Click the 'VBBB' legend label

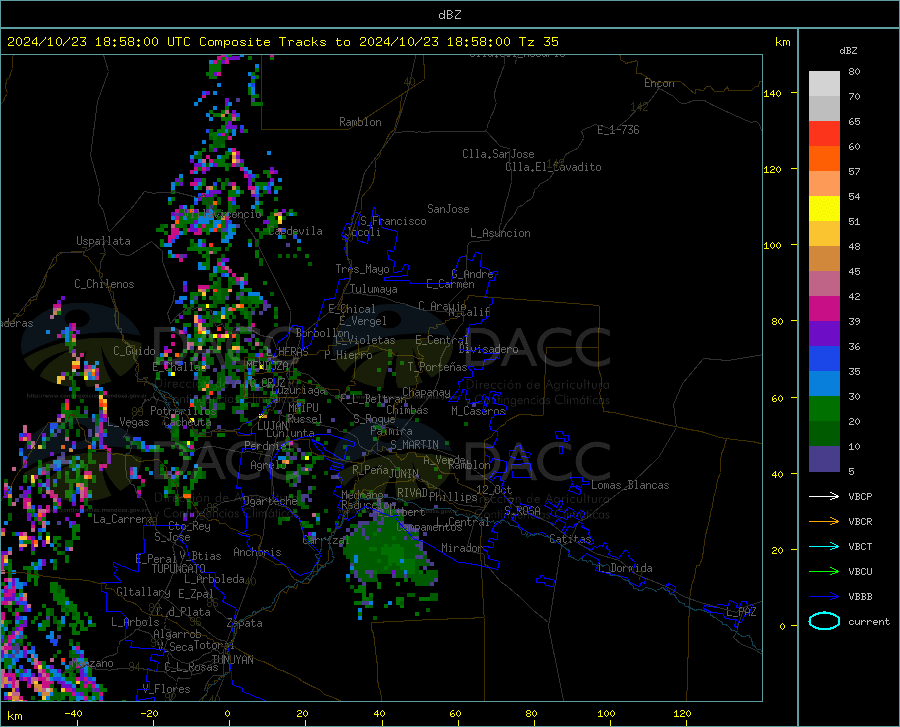tap(860, 597)
